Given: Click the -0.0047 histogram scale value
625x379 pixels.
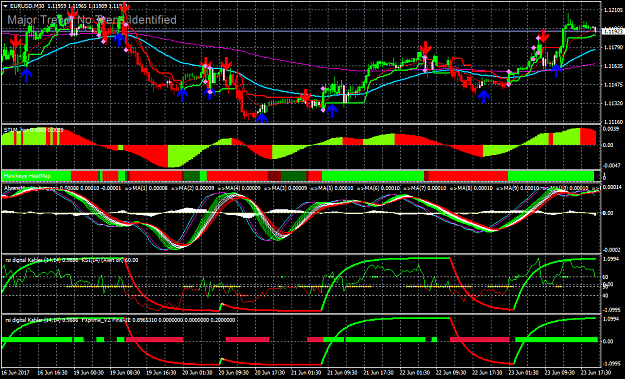Looking at the screenshot, I should (612, 165).
